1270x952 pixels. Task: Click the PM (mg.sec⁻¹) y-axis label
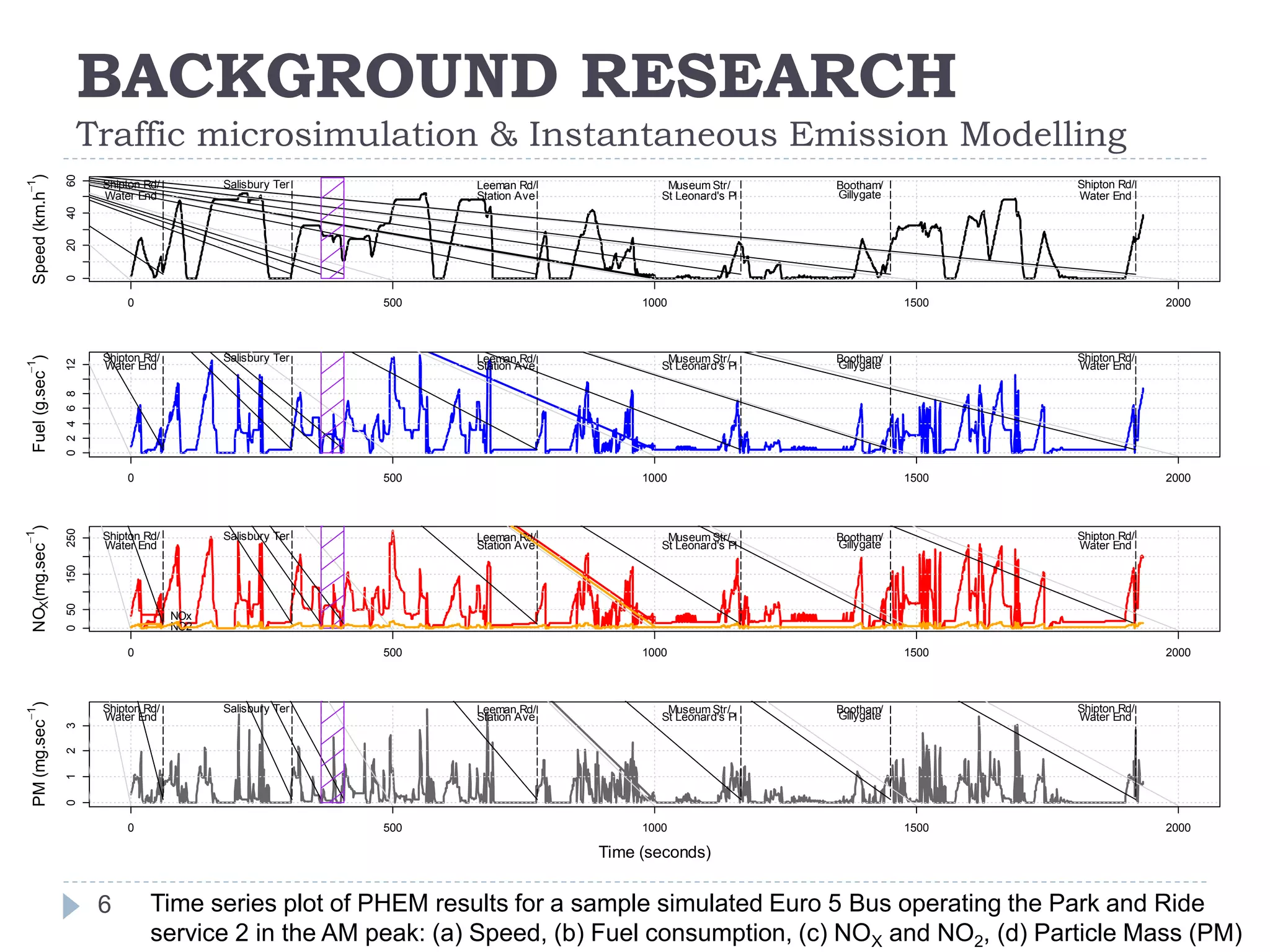[38, 754]
